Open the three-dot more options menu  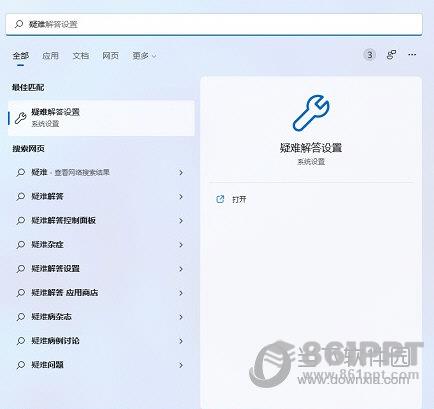(412, 54)
